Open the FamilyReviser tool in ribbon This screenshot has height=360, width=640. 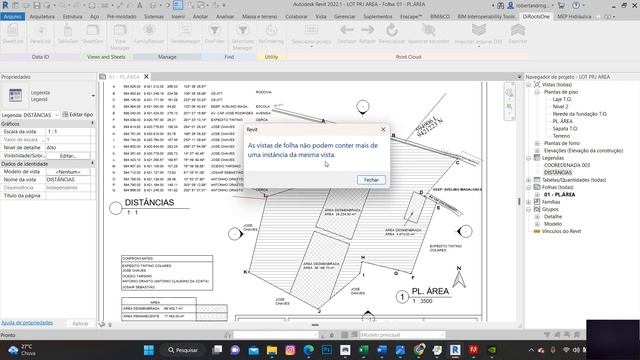[x=149, y=34]
